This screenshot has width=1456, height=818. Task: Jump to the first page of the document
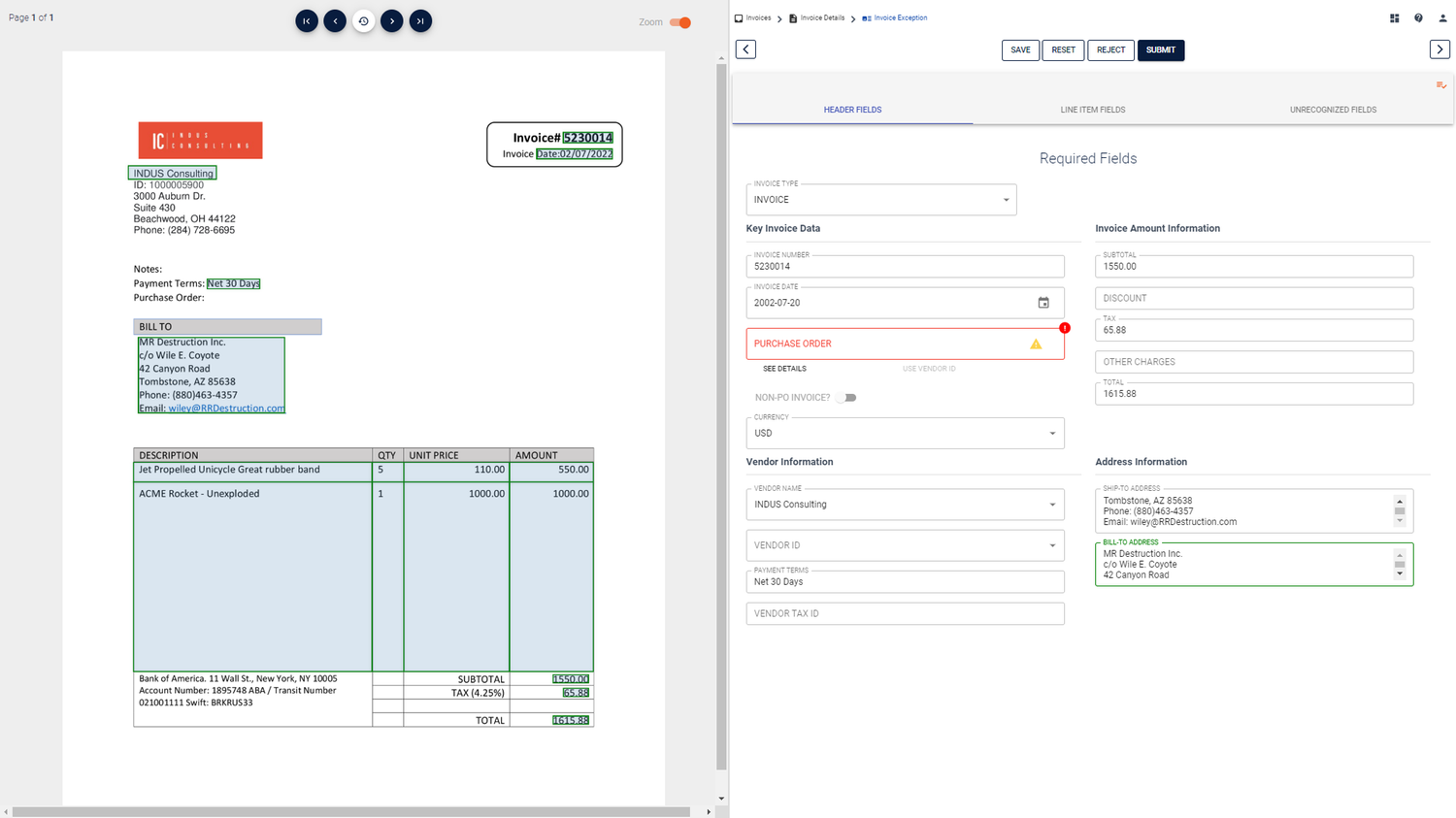tap(307, 20)
